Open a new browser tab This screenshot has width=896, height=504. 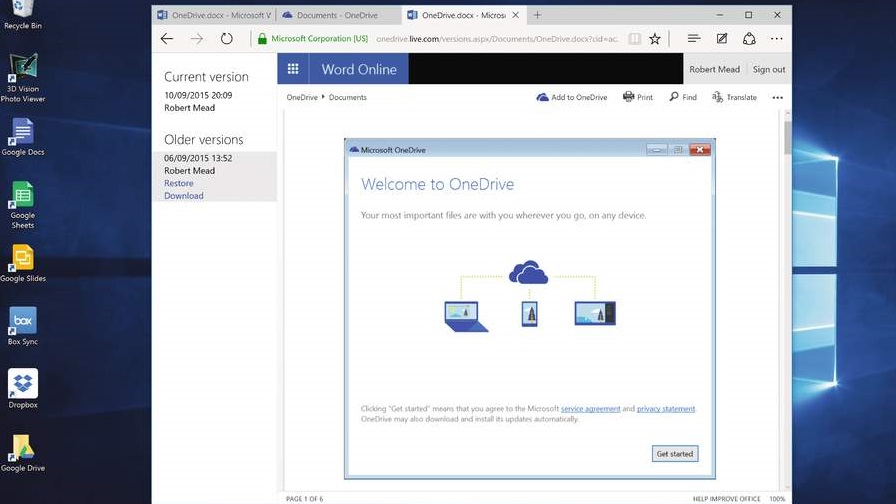[537, 15]
